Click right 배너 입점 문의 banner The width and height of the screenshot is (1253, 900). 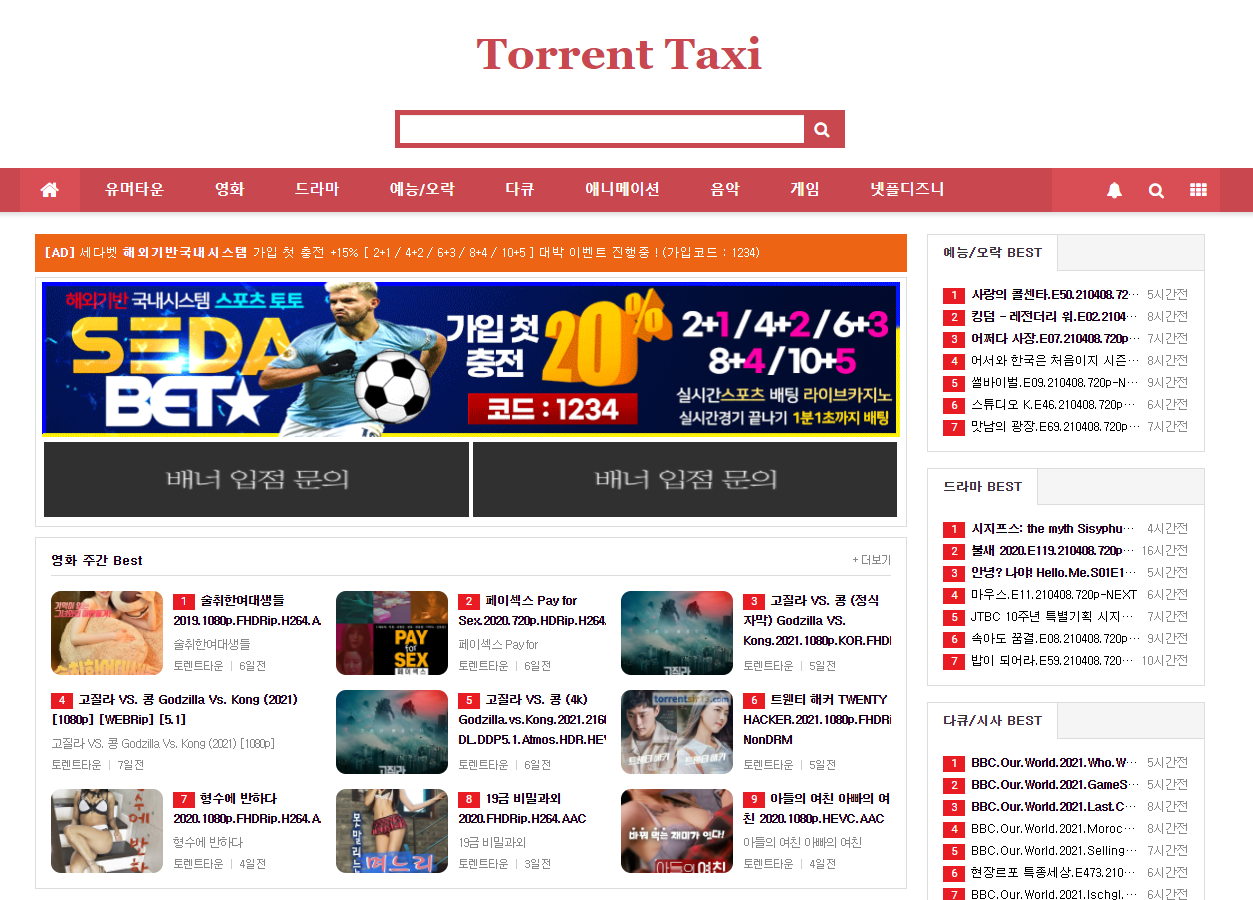[x=685, y=480]
